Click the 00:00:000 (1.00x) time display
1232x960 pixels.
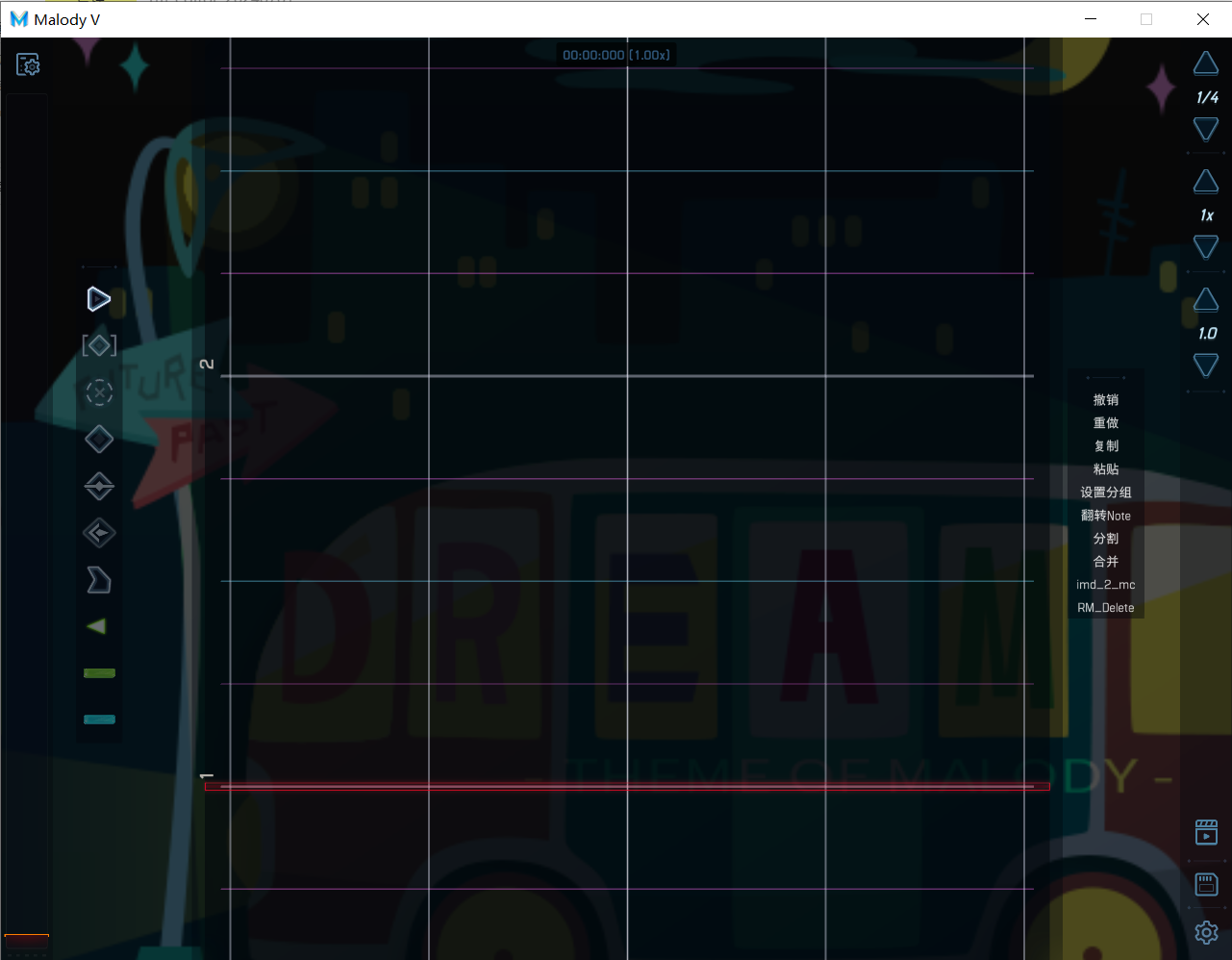(616, 55)
